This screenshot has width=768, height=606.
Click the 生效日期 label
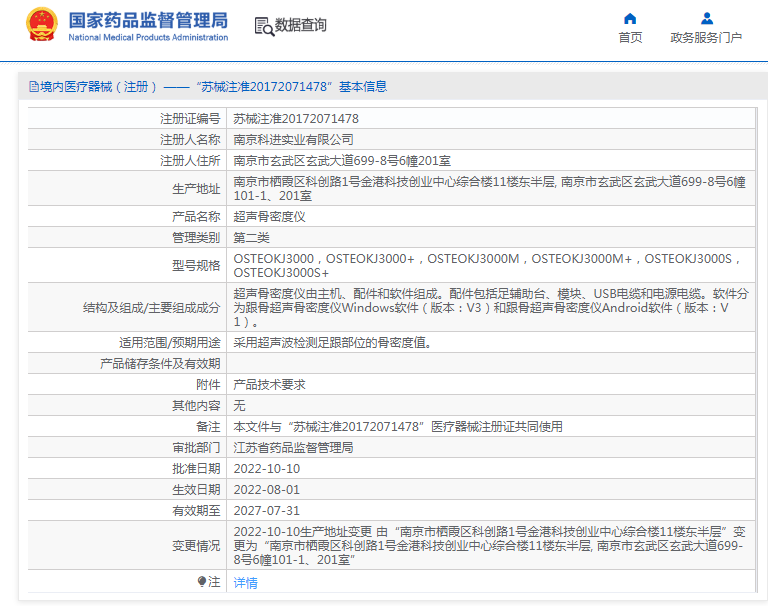pyautogui.click(x=196, y=490)
